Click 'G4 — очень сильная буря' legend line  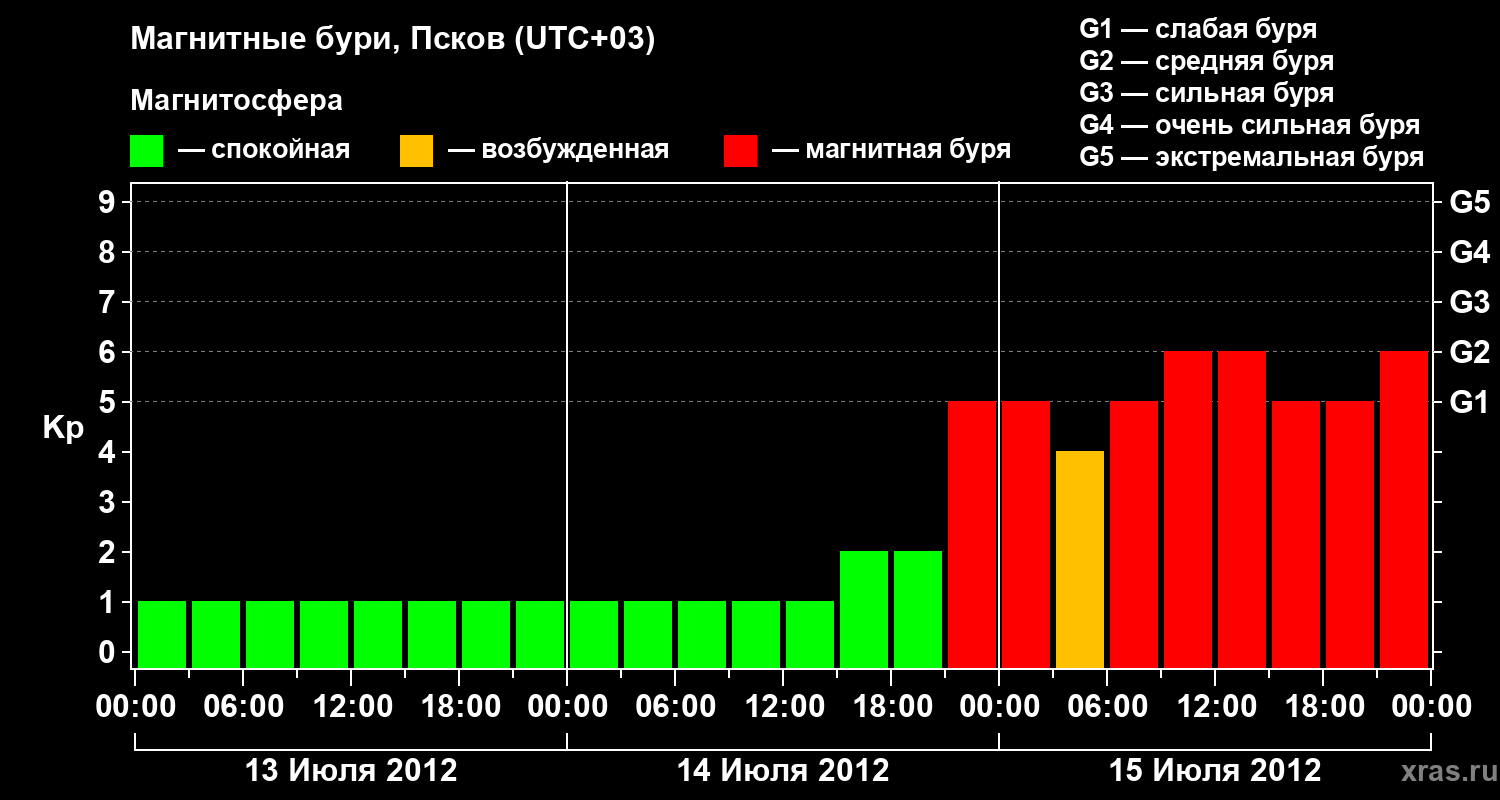(x=1250, y=125)
